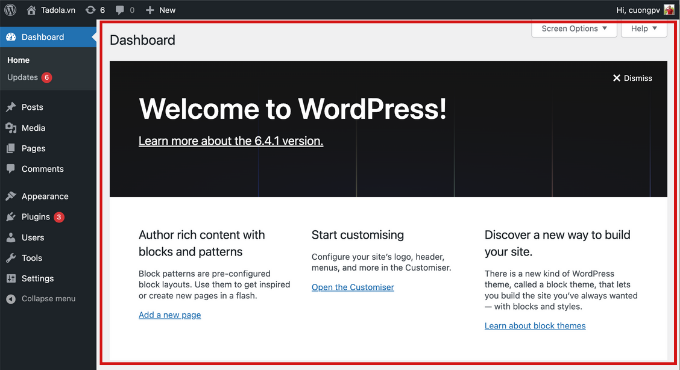Click the Plugins plug icon
Image resolution: width=680 pixels, height=370 pixels.
click(x=11, y=216)
